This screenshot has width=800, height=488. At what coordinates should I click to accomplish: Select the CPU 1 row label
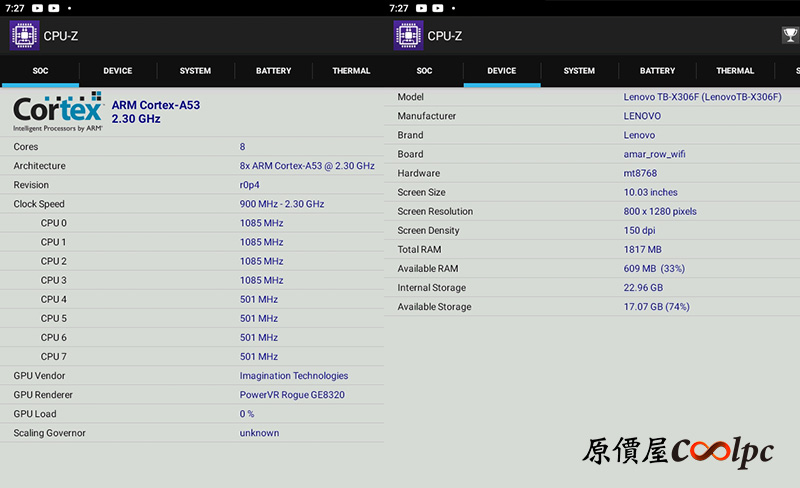[54, 242]
